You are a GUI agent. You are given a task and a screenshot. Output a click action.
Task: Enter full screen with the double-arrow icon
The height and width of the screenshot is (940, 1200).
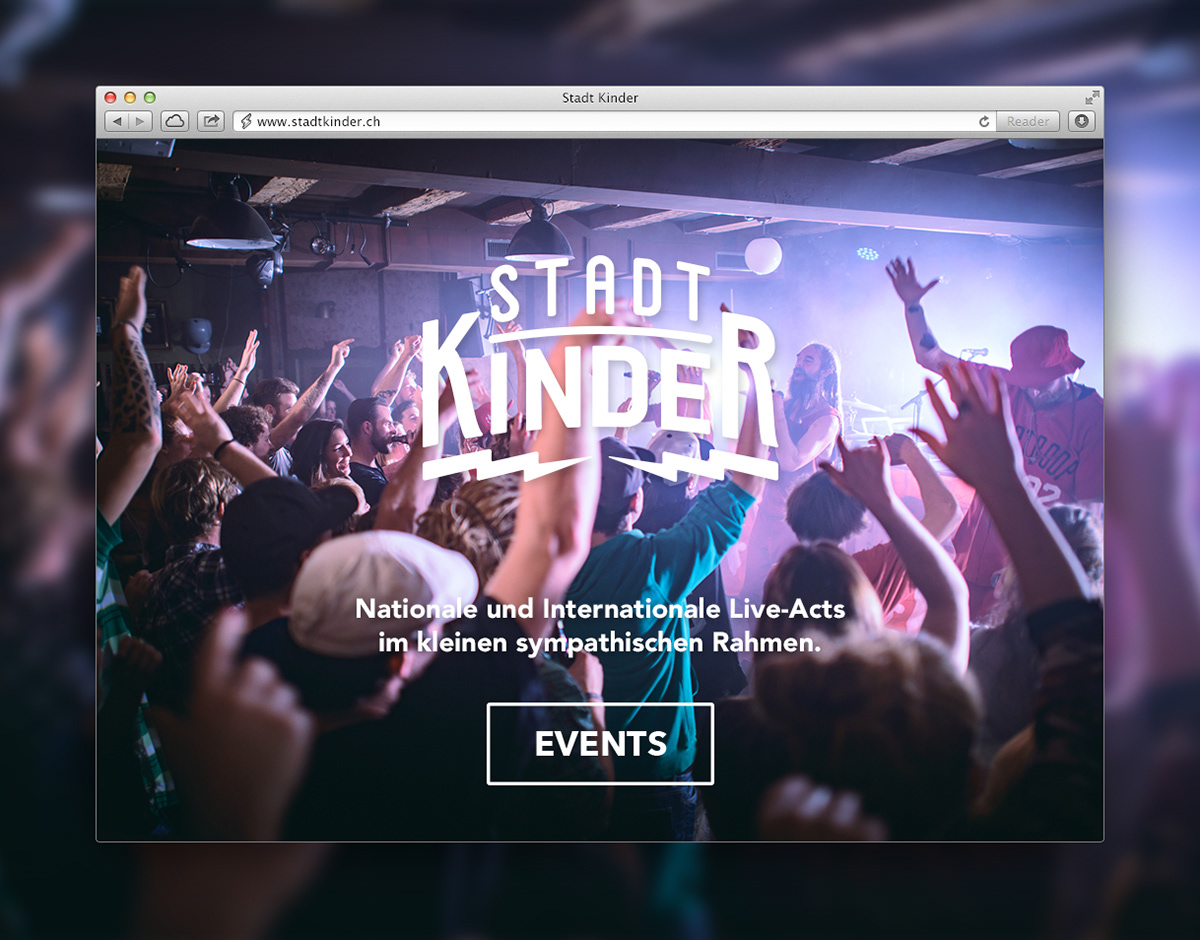coord(1092,97)
